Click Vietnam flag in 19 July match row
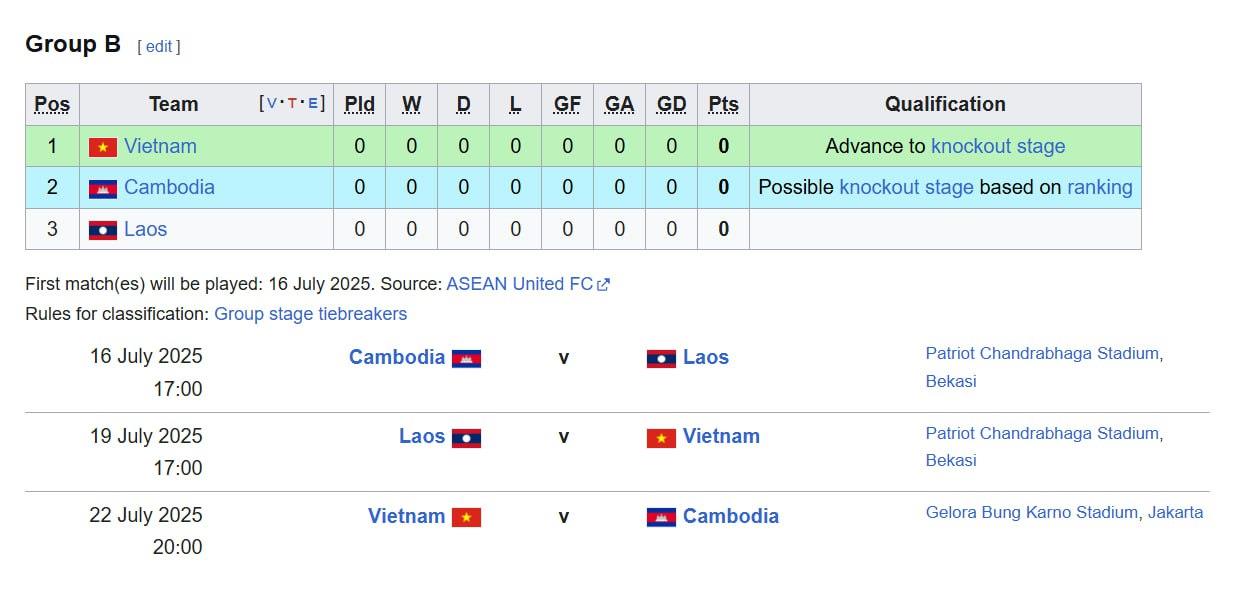This screenshot has width=1246, height=592. (661, 437)
